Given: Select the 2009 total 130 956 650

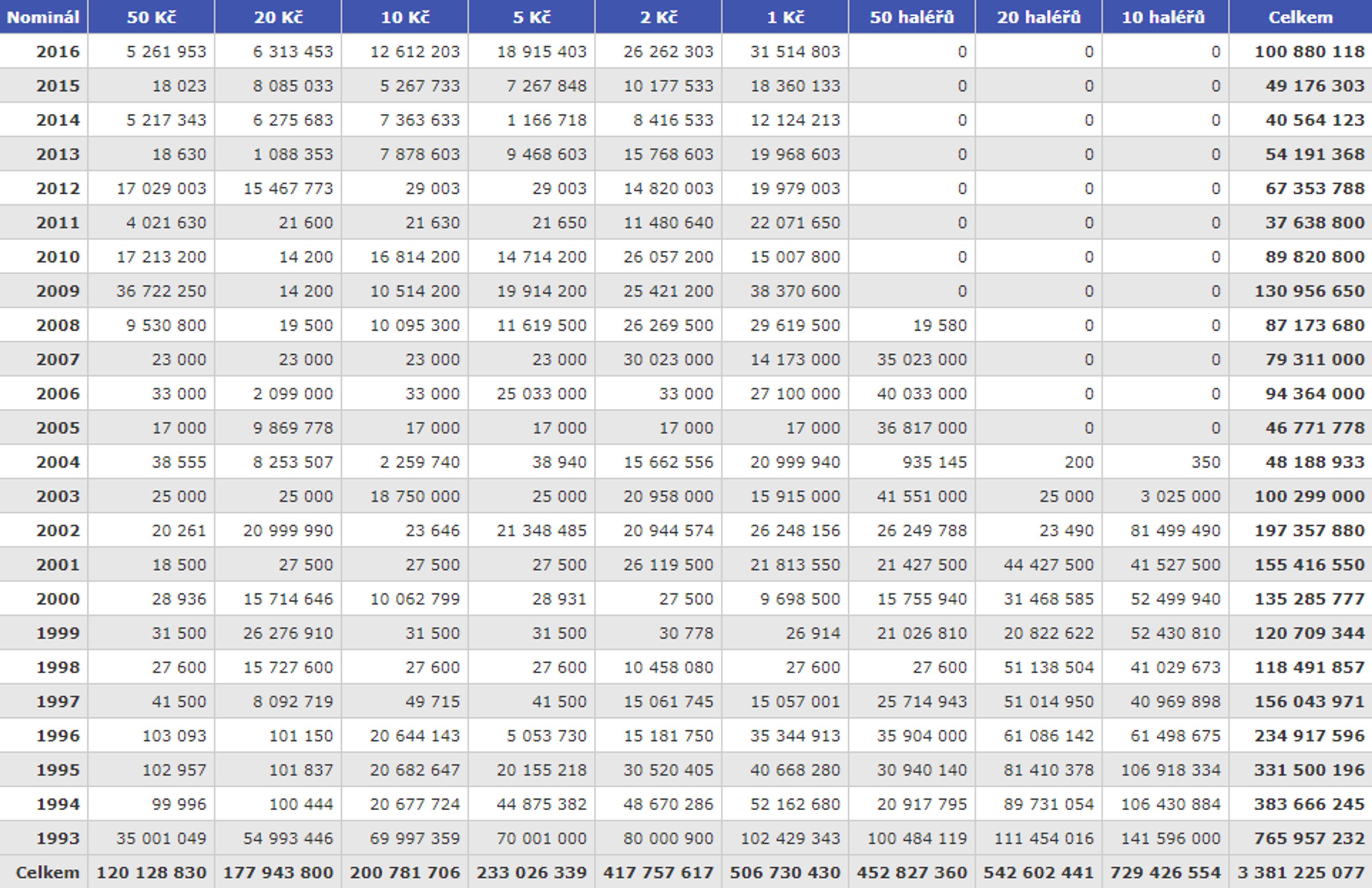Looking at the screenshot, I should (1309, 290).
